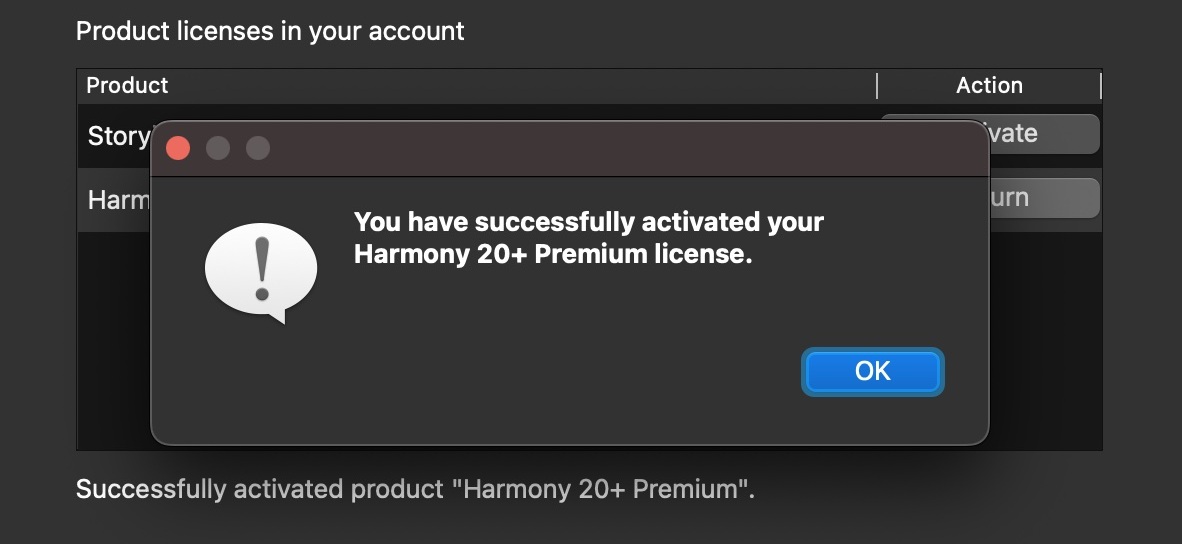Click the 'Successfully activated product' status text
Screen dimensions: 1182x544
(x=415, y=490)
